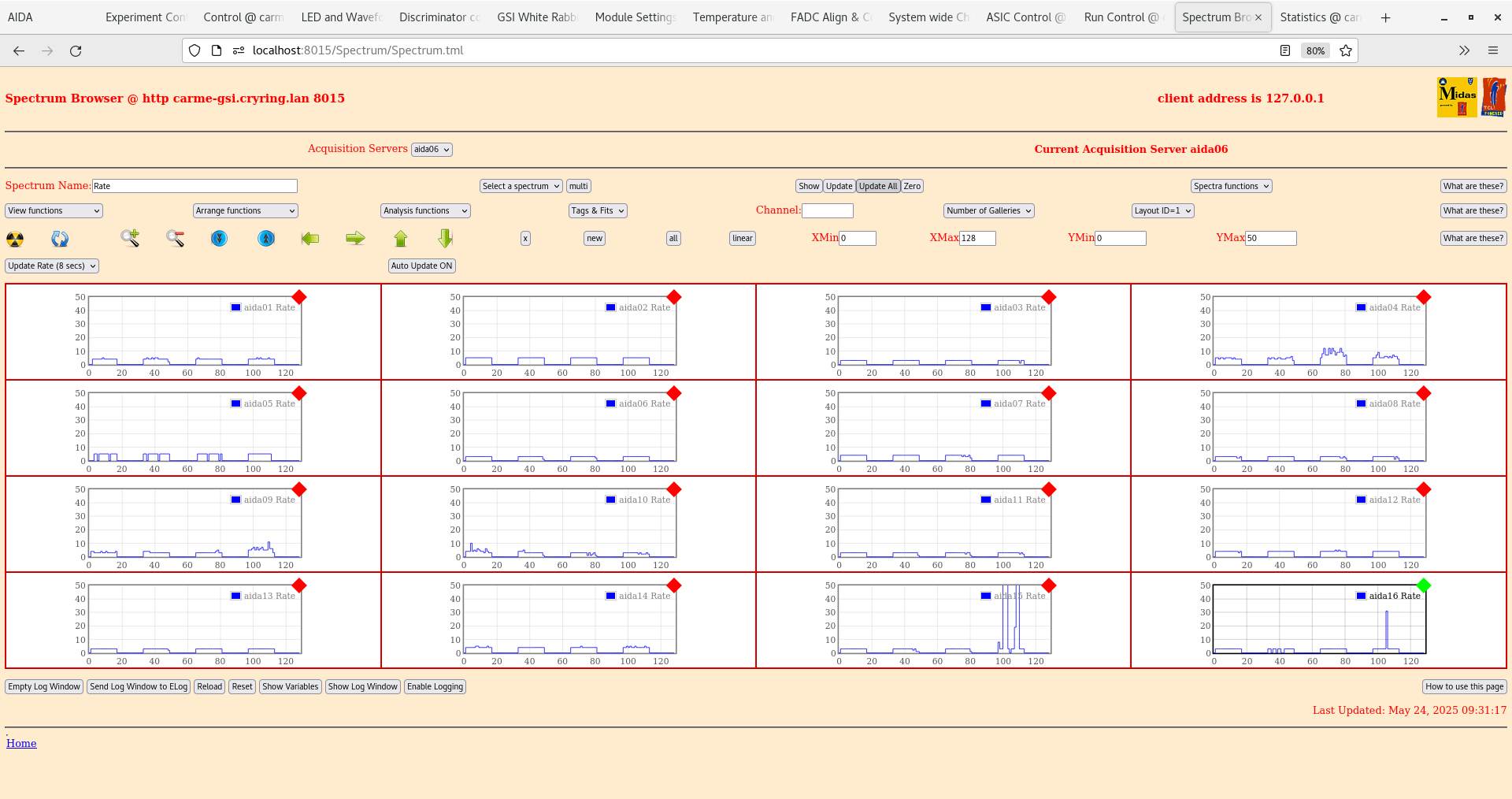Click the Midas logo icon
The width and height of the screenshot is (1512, 799).
click(1457, 96)
